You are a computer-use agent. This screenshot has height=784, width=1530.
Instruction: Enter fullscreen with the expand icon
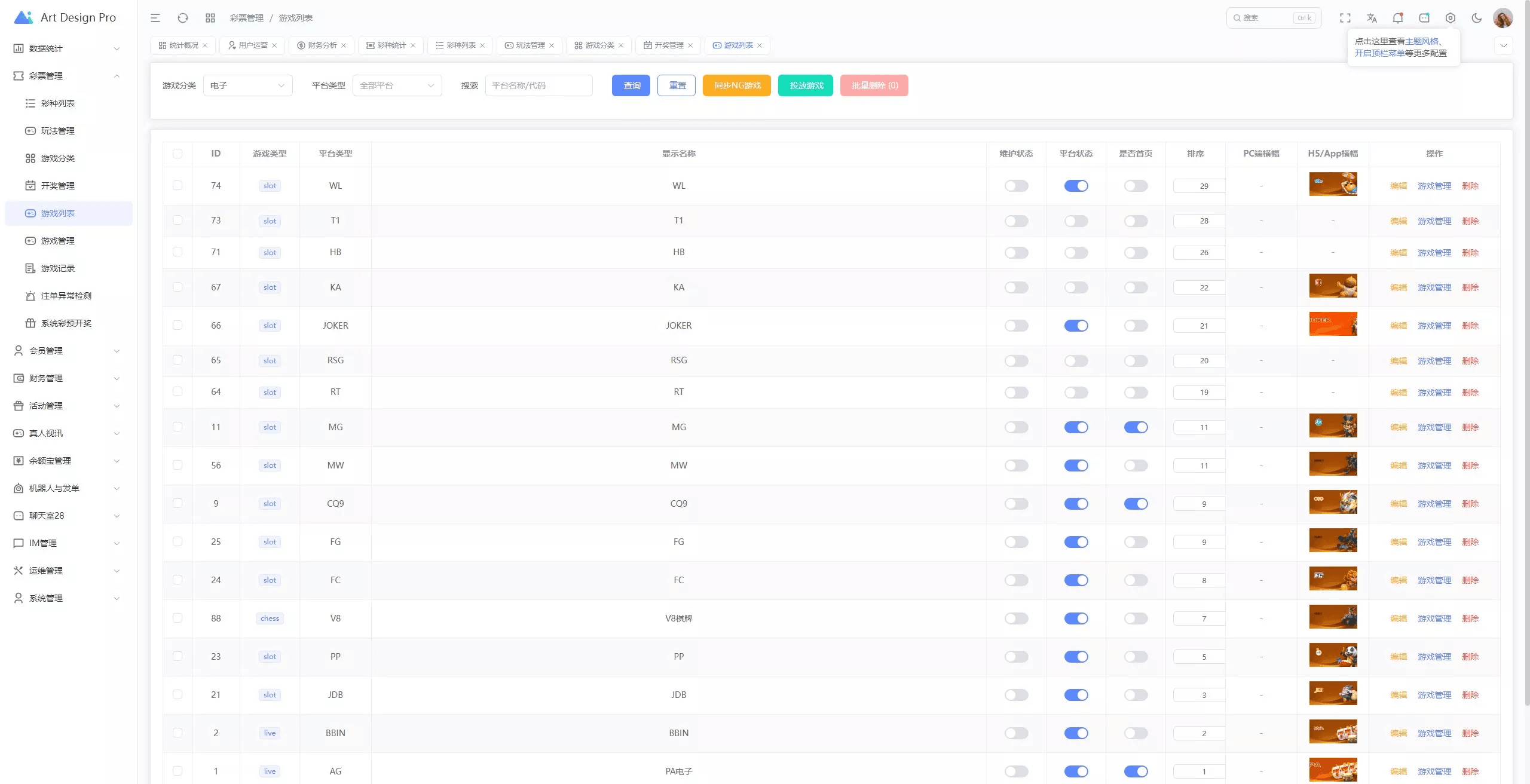[1345, 18]
